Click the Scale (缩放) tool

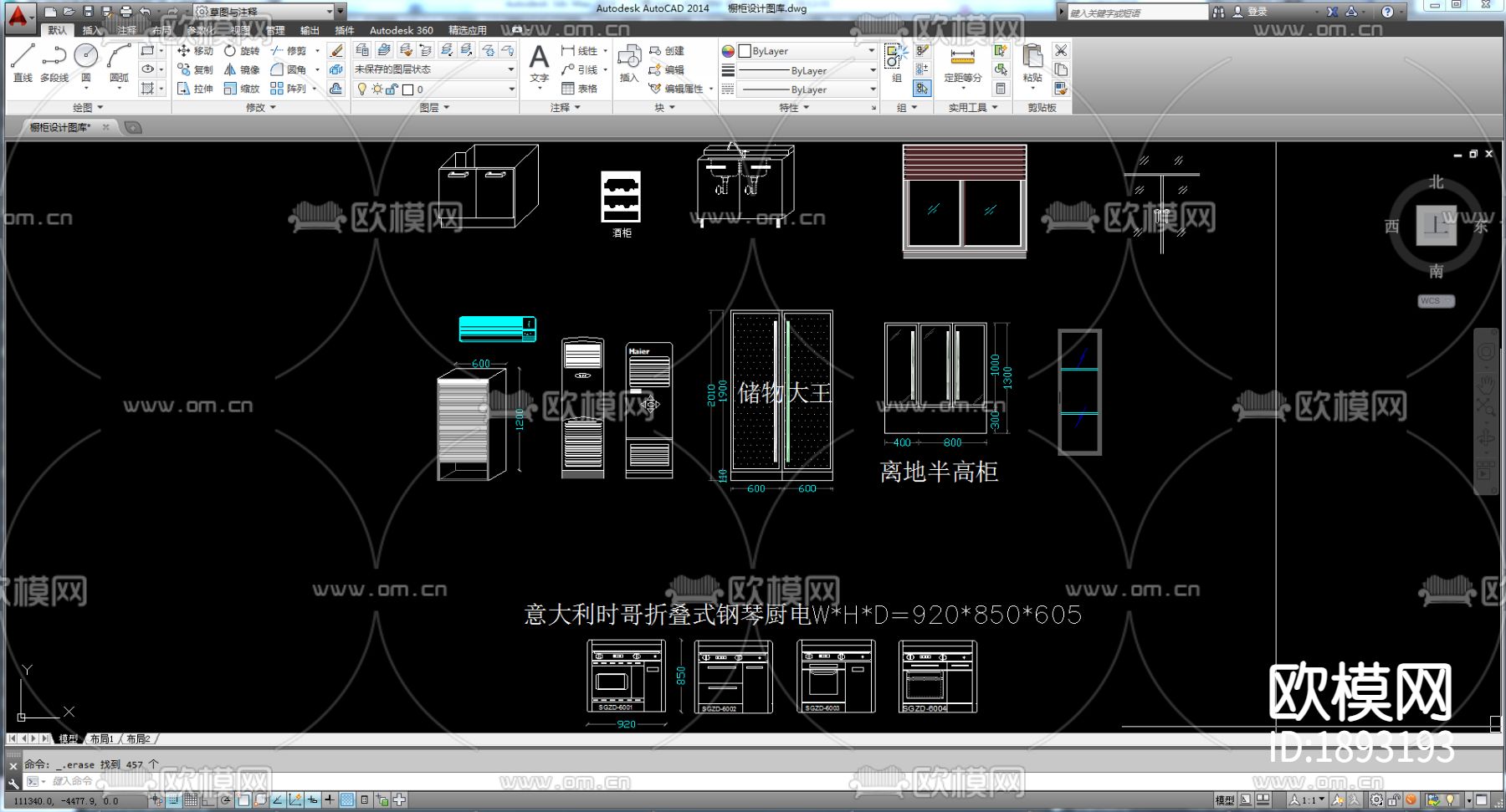(x=242, y=88)
